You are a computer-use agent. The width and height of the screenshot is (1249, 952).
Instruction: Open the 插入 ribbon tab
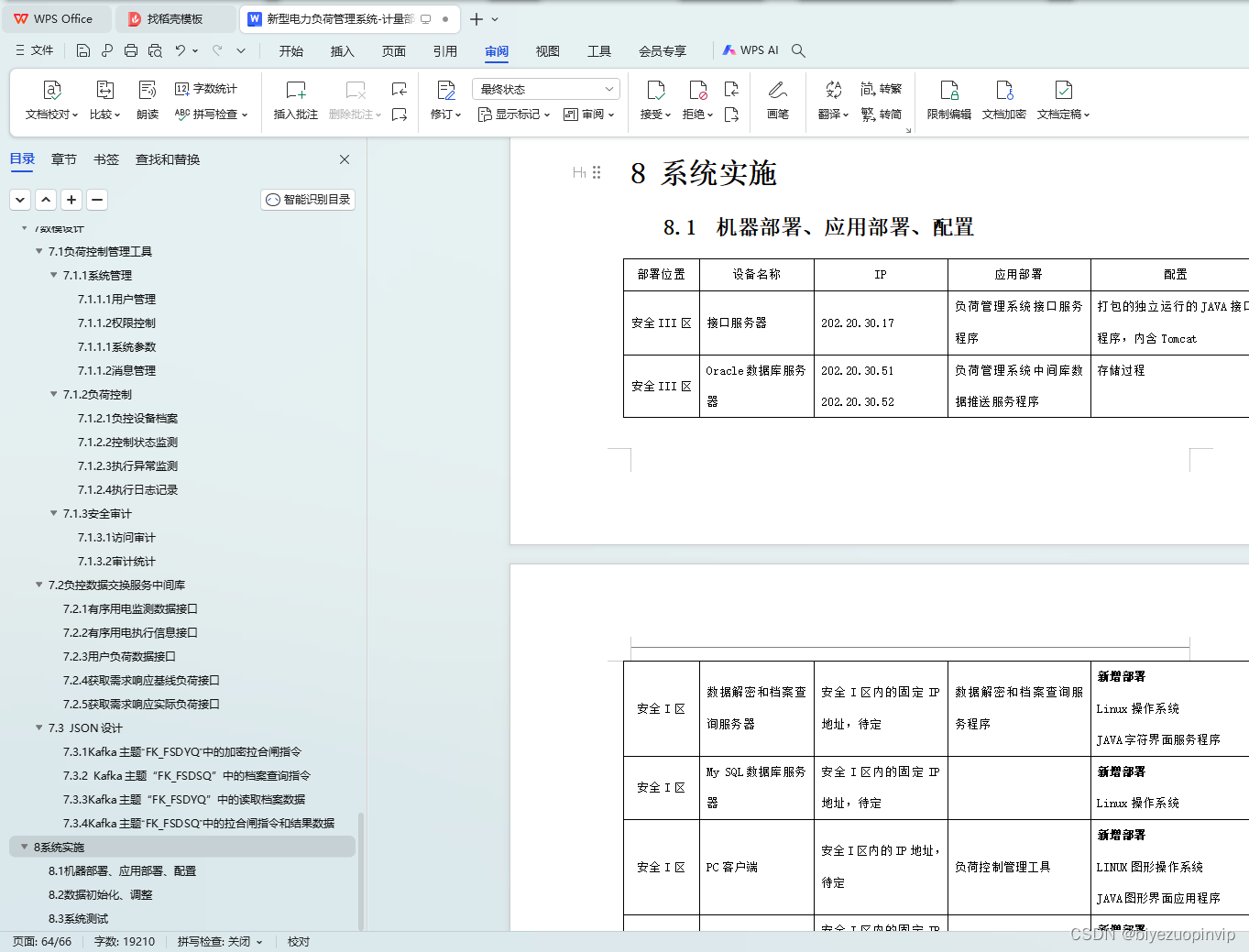point(343,51)
